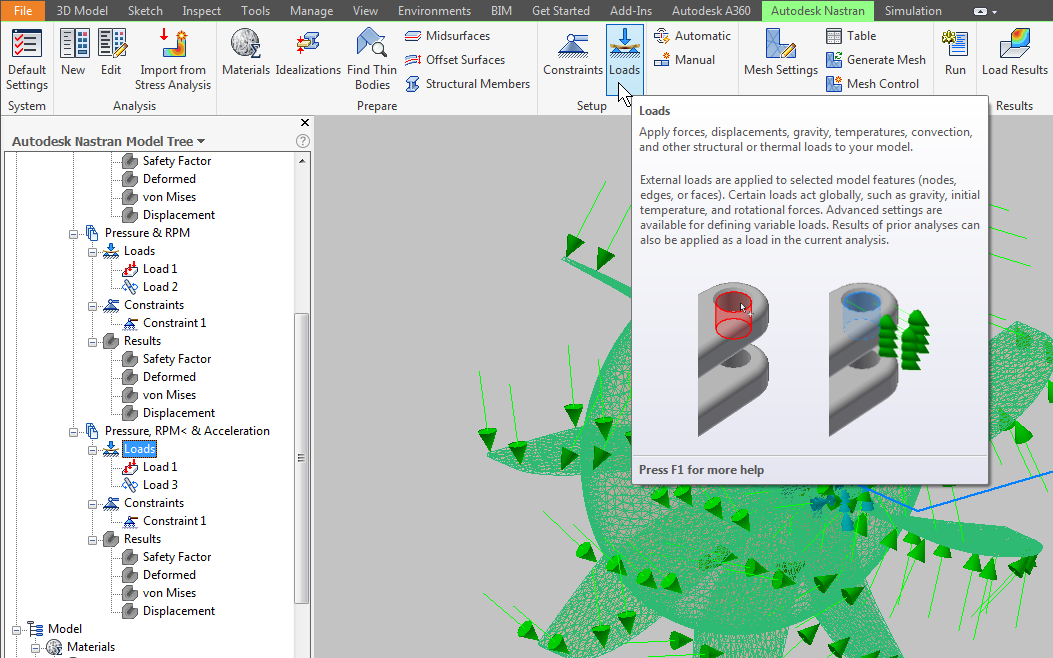Click the mesh Table command
1053x658 pixels.
click(x=851, y=36)
